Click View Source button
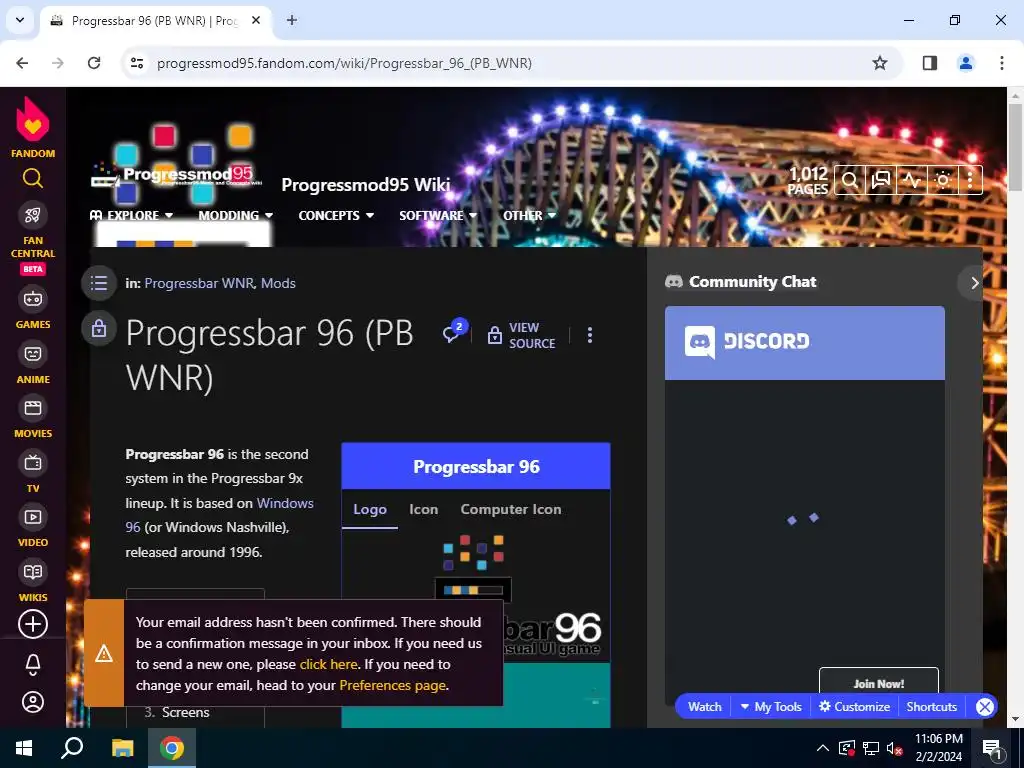 [522, 335]
